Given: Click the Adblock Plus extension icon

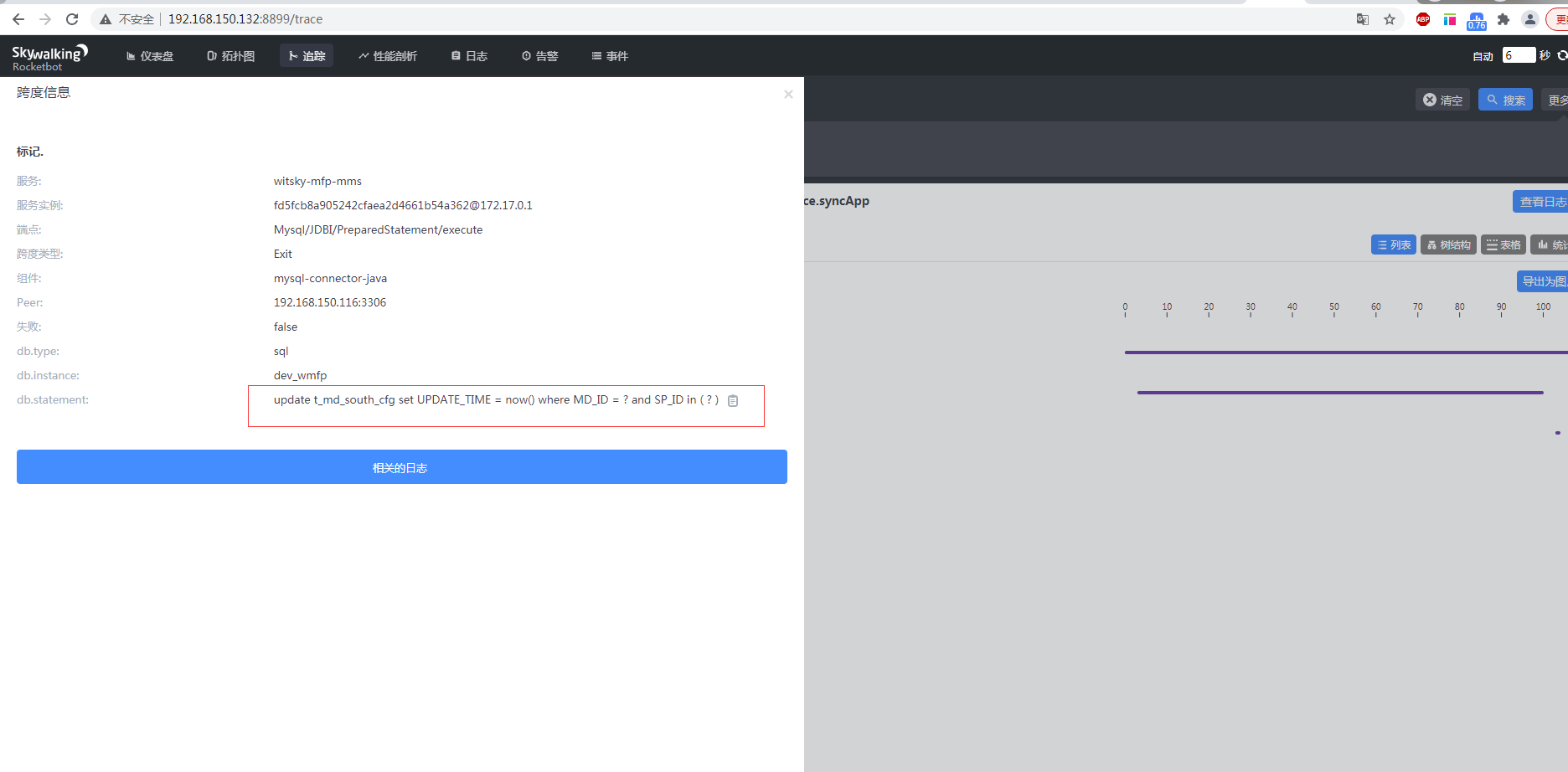Looking at the screenshot, I should pyautogui.click(x=1422, y=18).
